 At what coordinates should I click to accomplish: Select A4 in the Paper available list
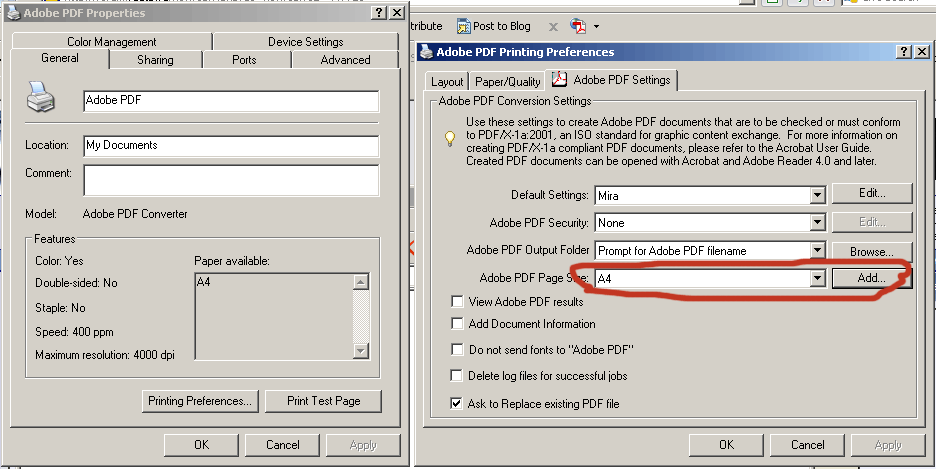(204, 282)
